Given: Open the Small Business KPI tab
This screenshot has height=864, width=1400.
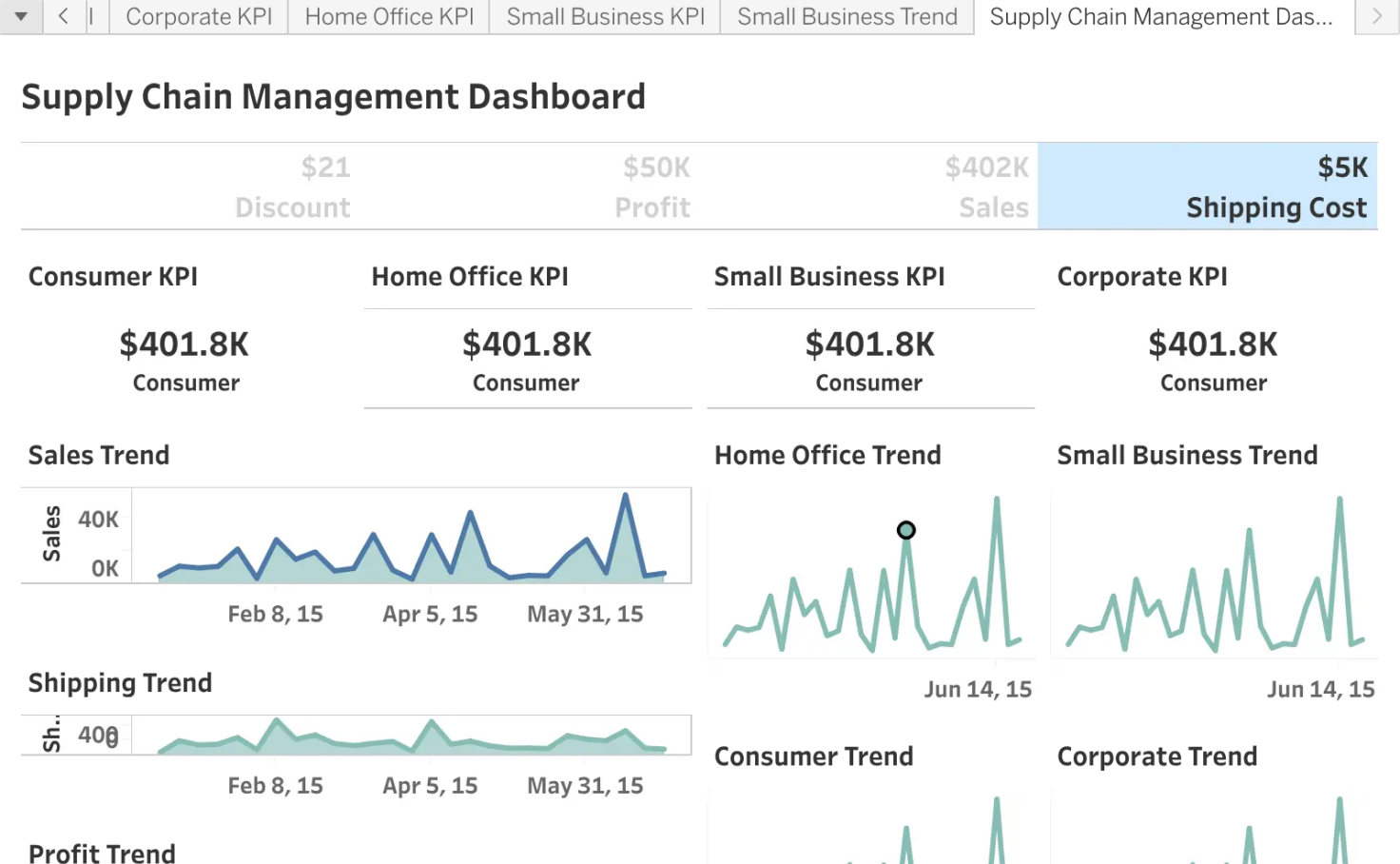Looking at the screenshot, I should [605, 16].
